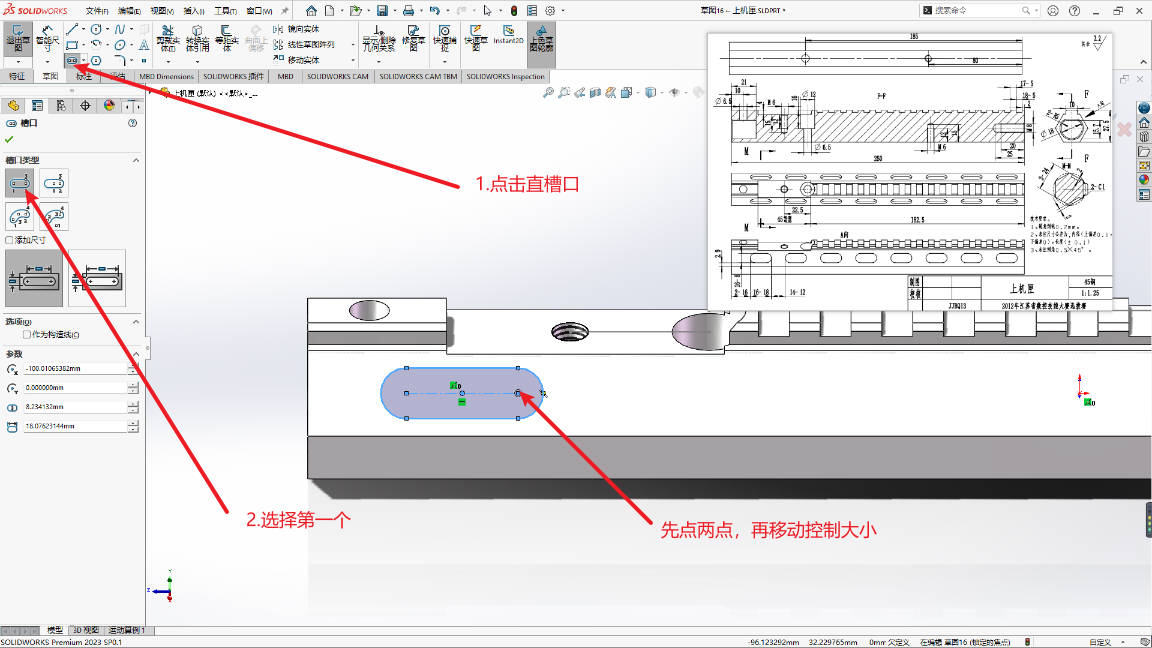
Task: Collapse the Options section in slot panel
Action: click(136, 322)
